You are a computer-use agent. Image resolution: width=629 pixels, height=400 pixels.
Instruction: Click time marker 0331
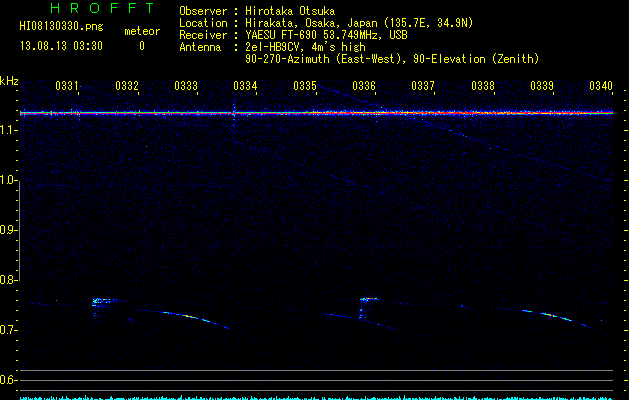coord(67,86)
